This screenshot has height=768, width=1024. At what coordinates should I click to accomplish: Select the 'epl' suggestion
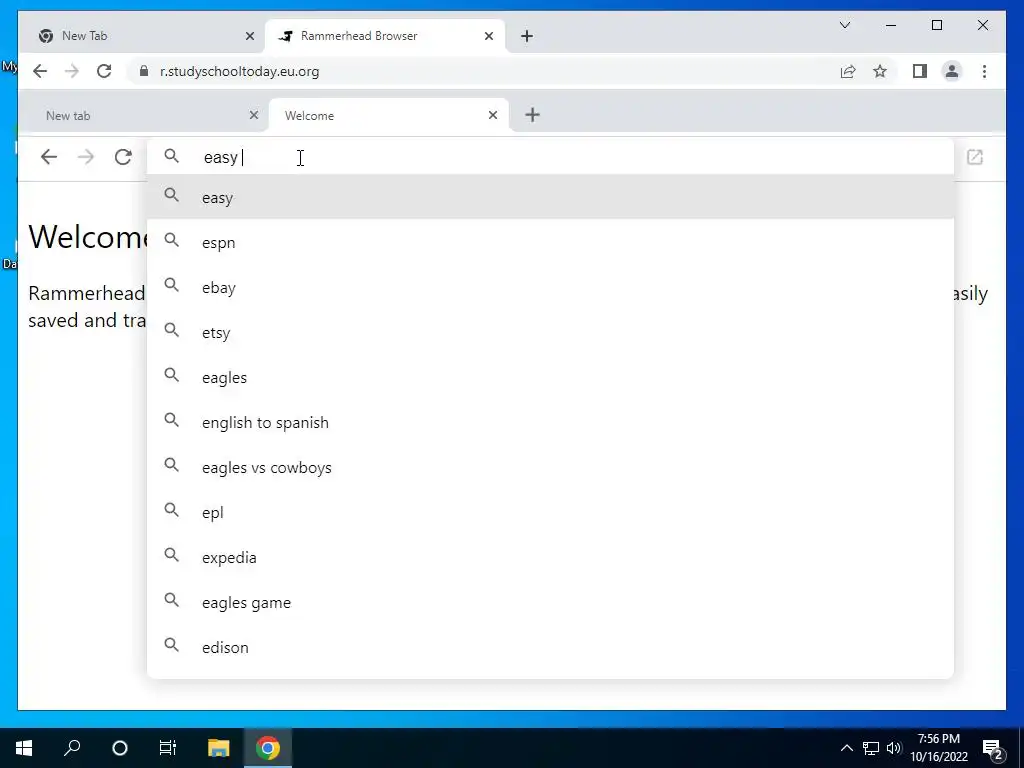(x=550, y=513)
